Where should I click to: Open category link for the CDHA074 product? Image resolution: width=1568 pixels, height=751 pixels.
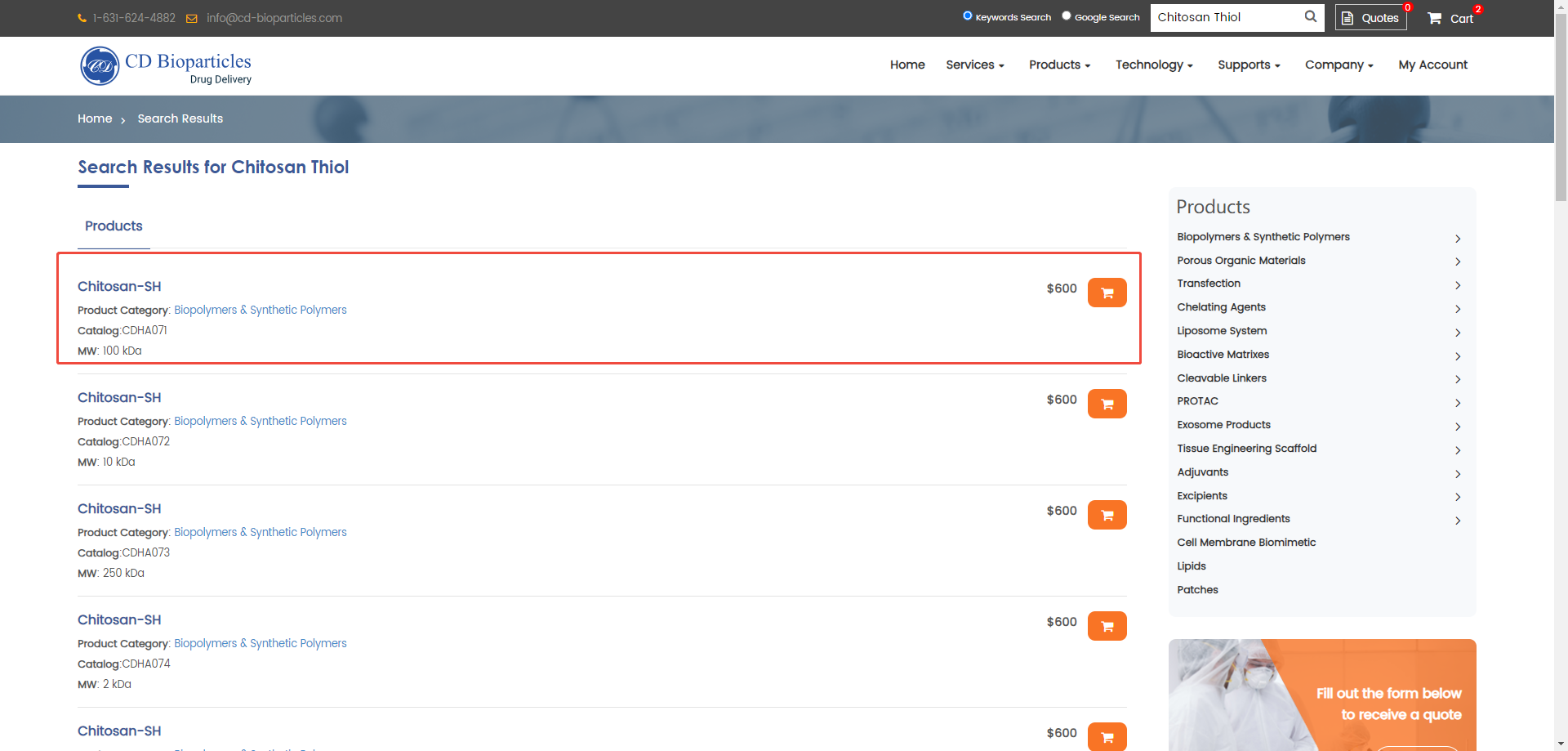[261, 643]
